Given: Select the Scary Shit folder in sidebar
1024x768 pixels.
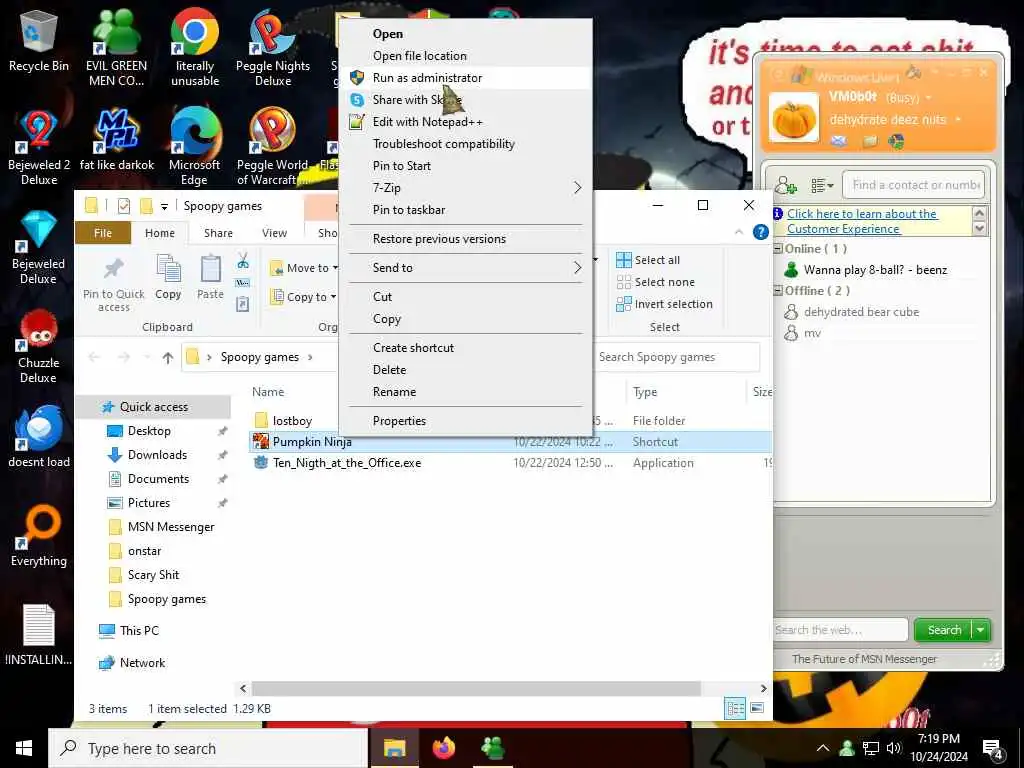Looking at the screenshot, I should coord(153,575).
